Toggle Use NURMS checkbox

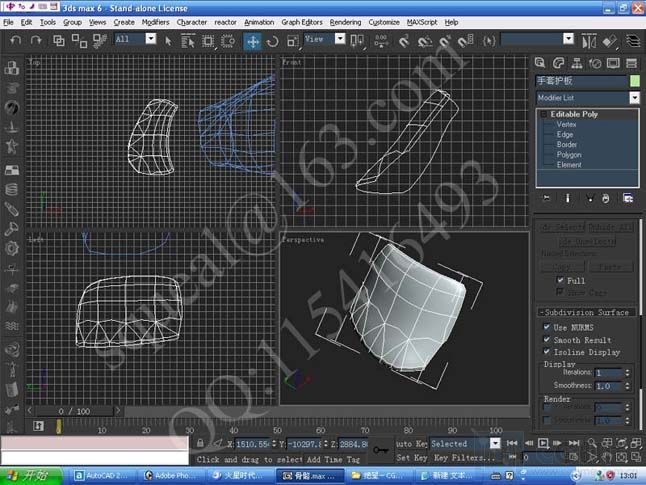[x=547, y=327]
